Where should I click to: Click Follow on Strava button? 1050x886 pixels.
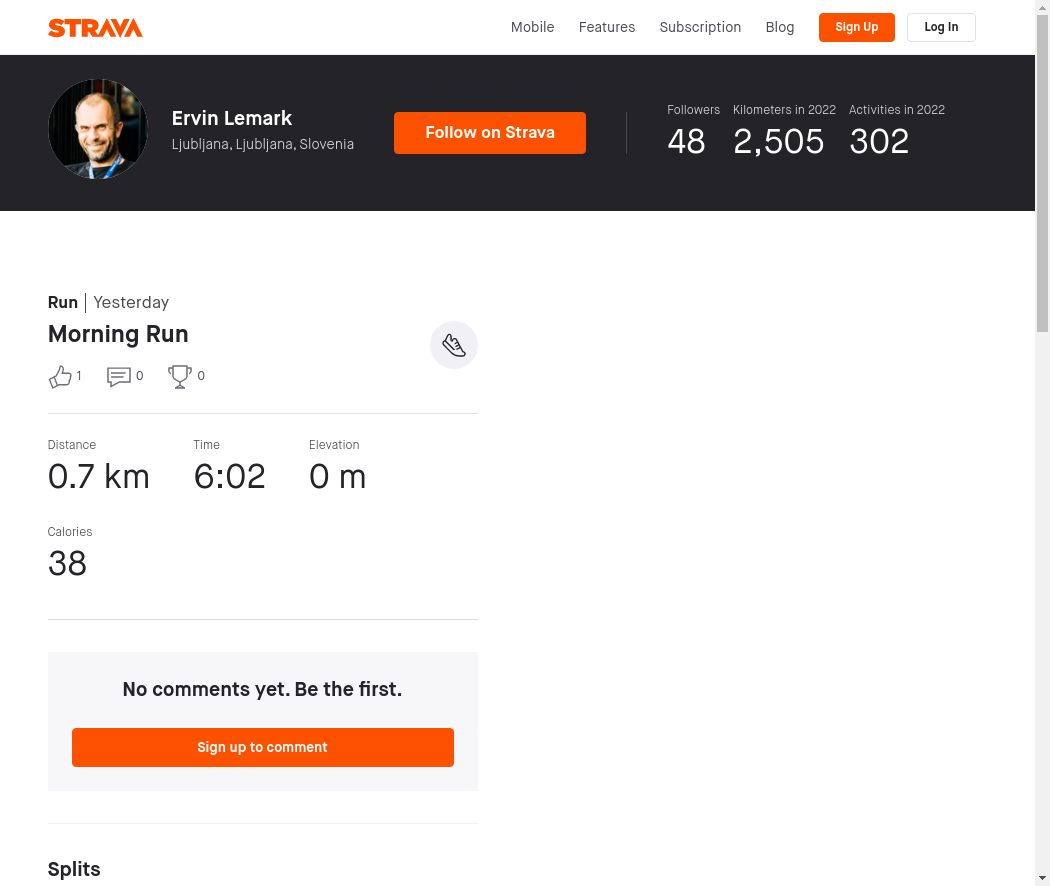point(490,133)
